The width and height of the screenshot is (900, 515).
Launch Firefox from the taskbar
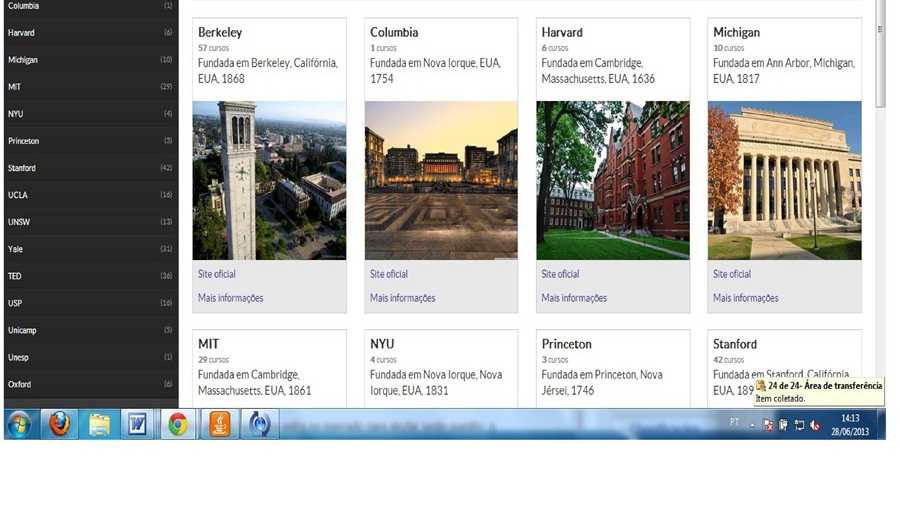coord(60,424)
